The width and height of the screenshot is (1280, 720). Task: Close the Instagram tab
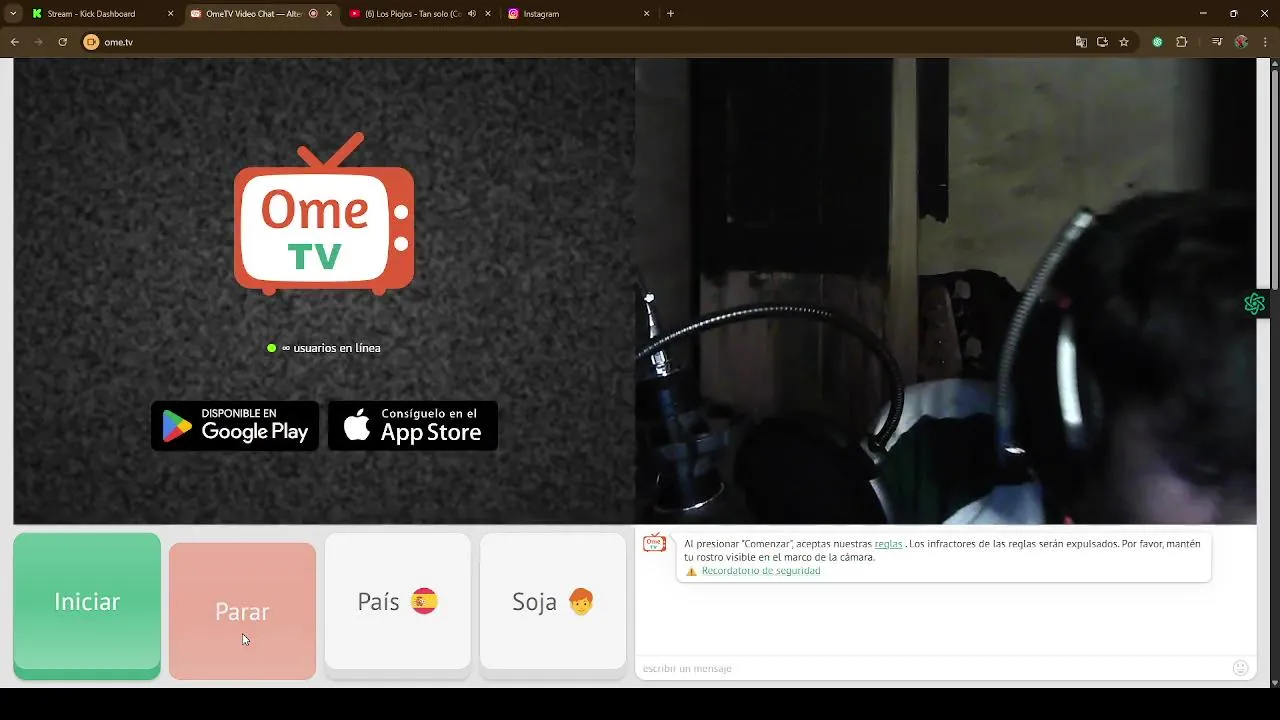point(646,14)
